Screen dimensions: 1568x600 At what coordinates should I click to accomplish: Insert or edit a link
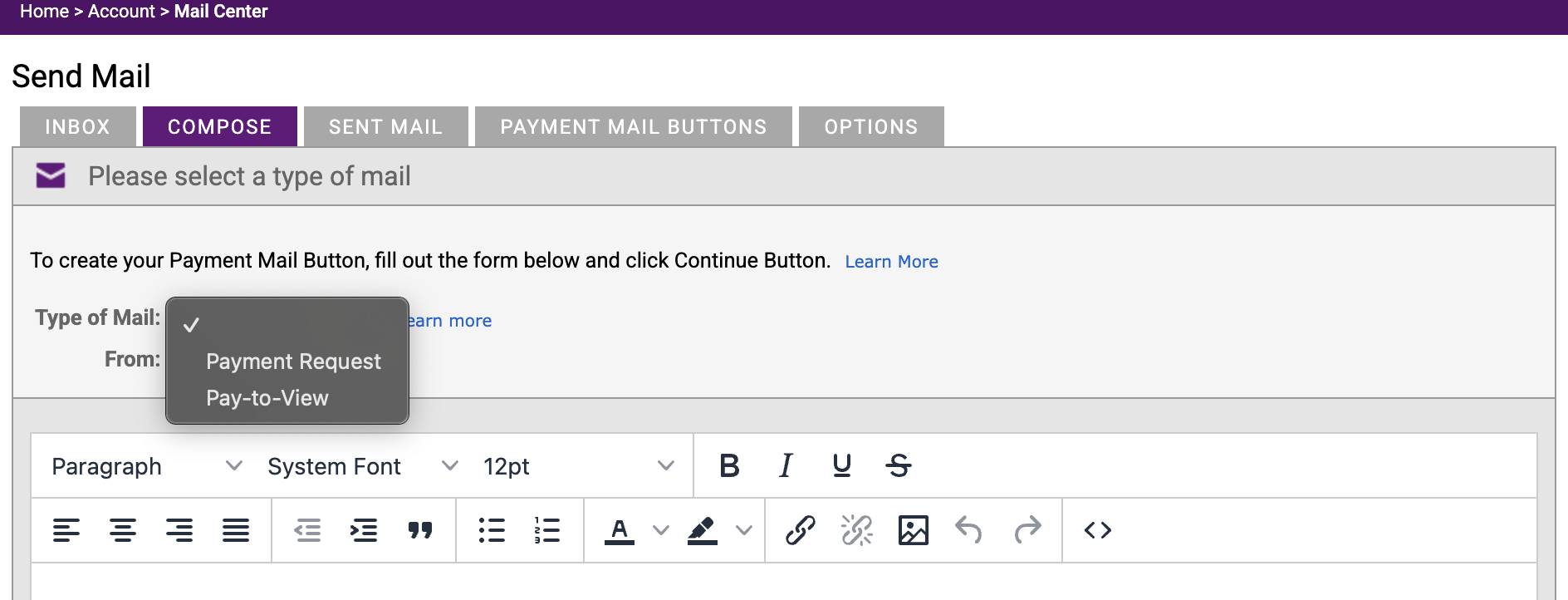point(801,530)
